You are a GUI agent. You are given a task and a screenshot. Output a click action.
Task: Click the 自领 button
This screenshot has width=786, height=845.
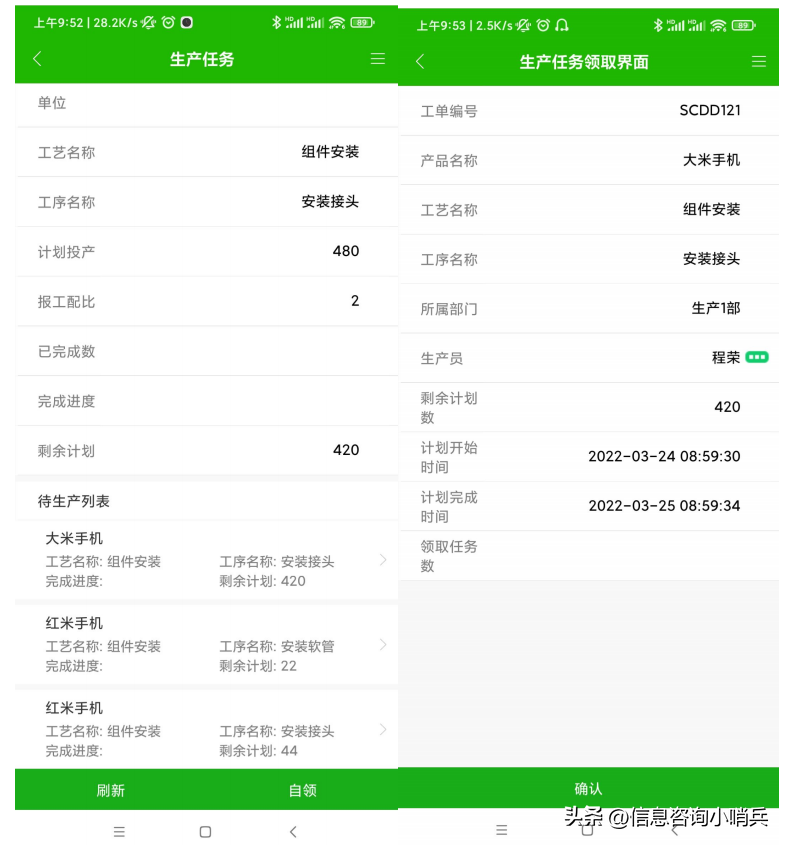[302, 790]
